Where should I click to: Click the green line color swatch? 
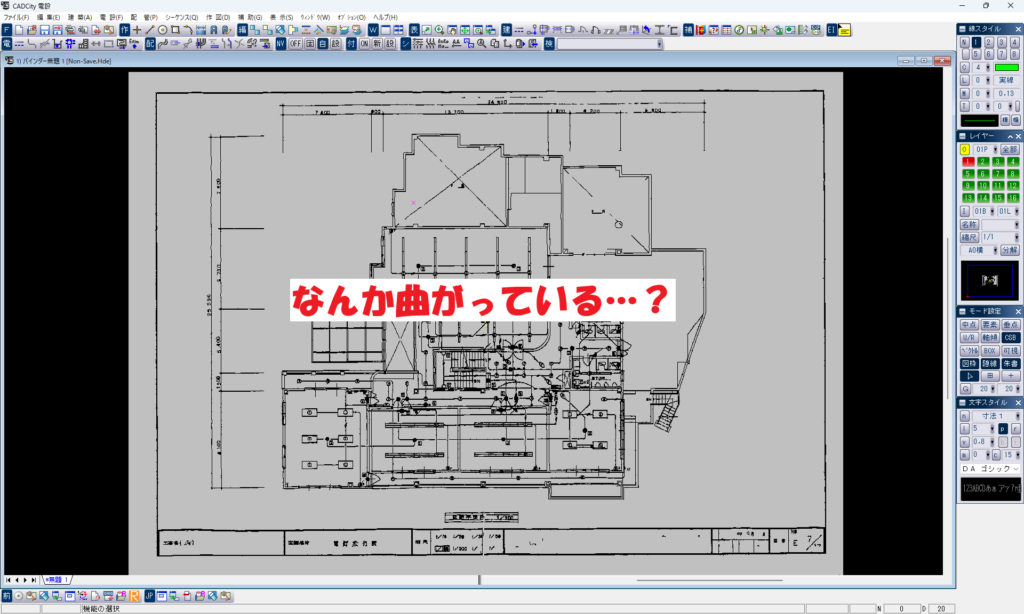(x=1006, y=67)
